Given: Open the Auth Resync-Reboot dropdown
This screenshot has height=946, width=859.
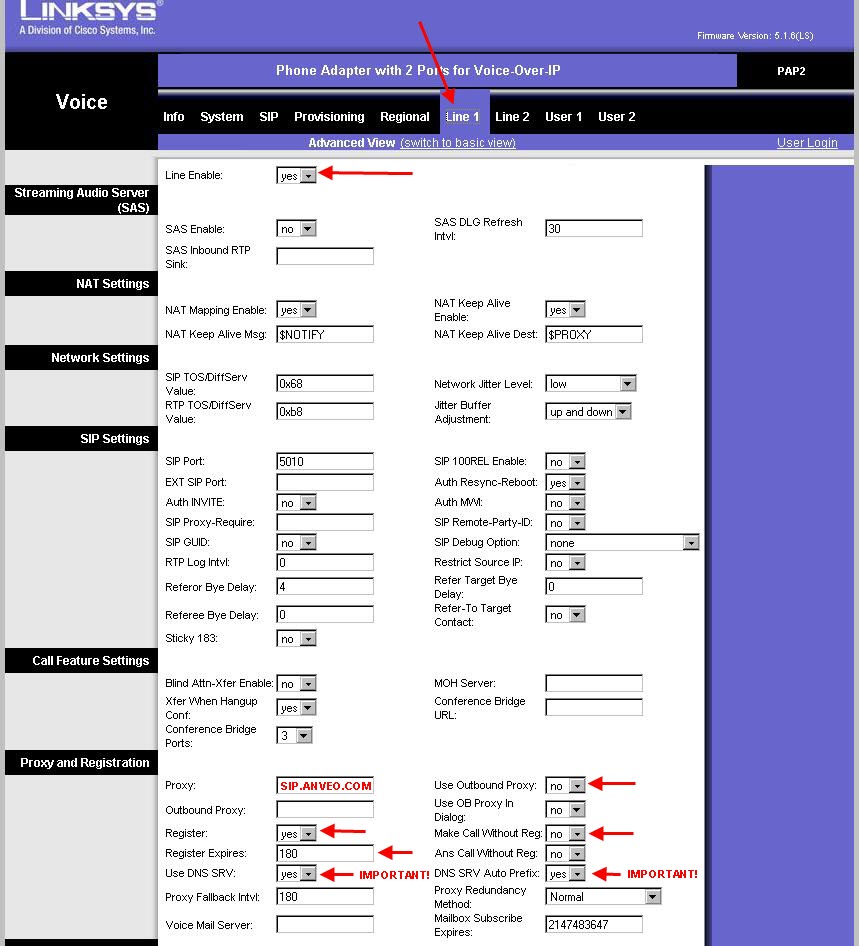Looking at the screenshot, I should click(x=565, y=483).
